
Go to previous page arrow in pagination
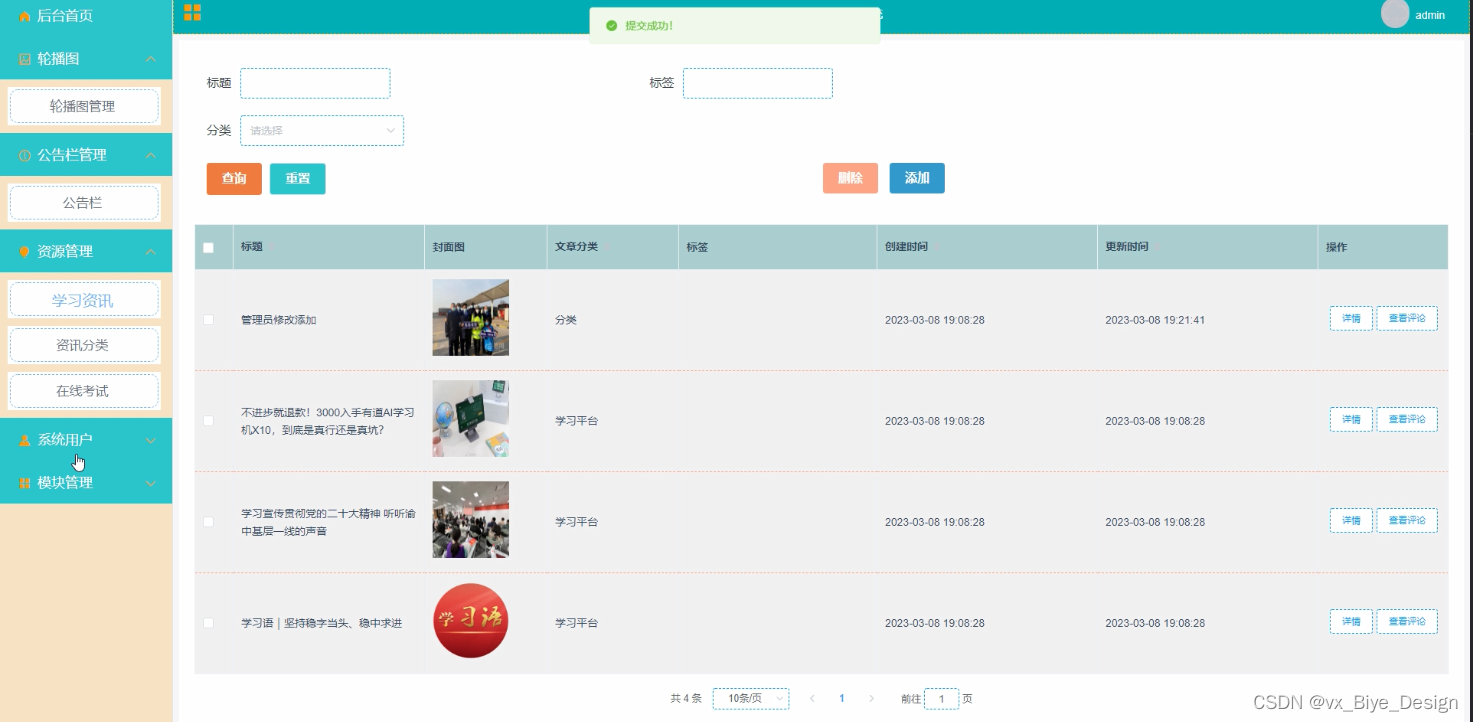(812, 698)
